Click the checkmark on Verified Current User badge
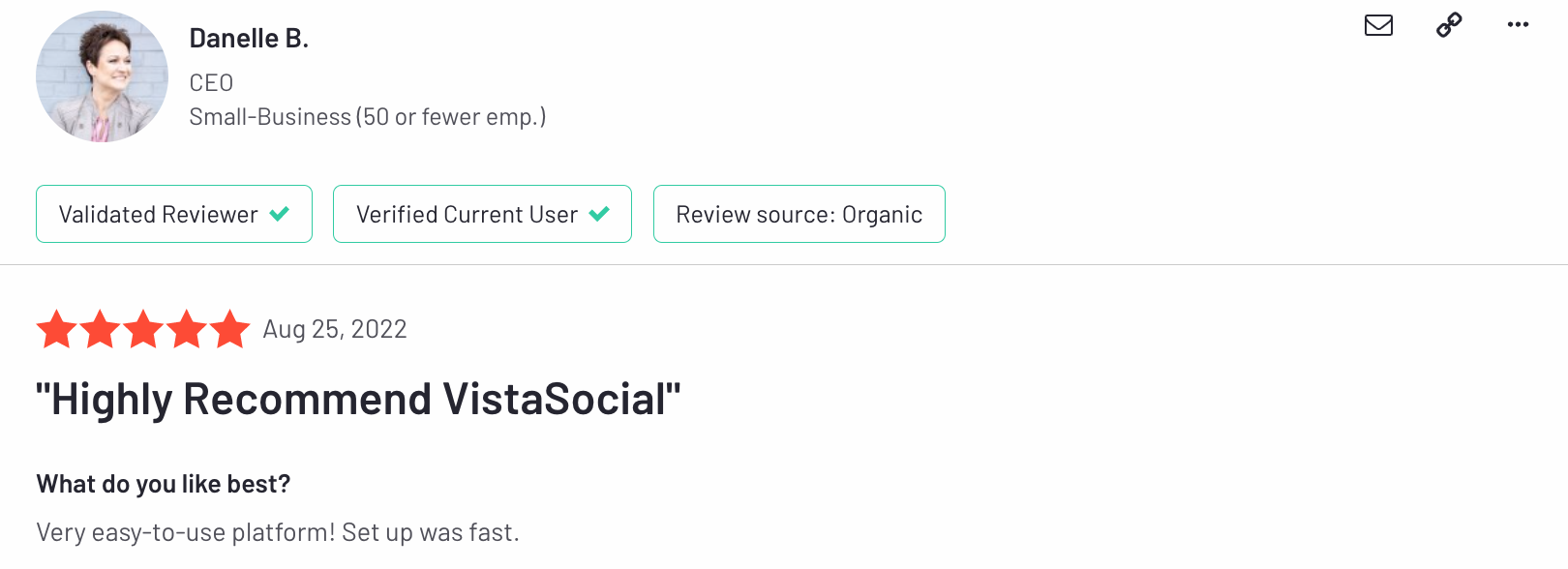 click(x=600, y=213)
